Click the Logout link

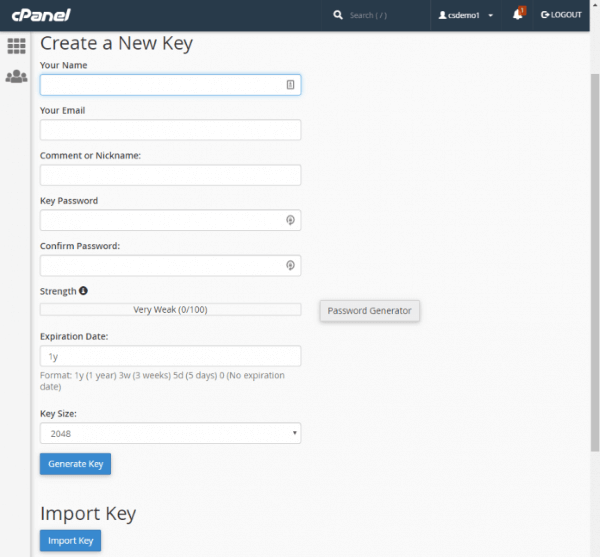[560, 15]
